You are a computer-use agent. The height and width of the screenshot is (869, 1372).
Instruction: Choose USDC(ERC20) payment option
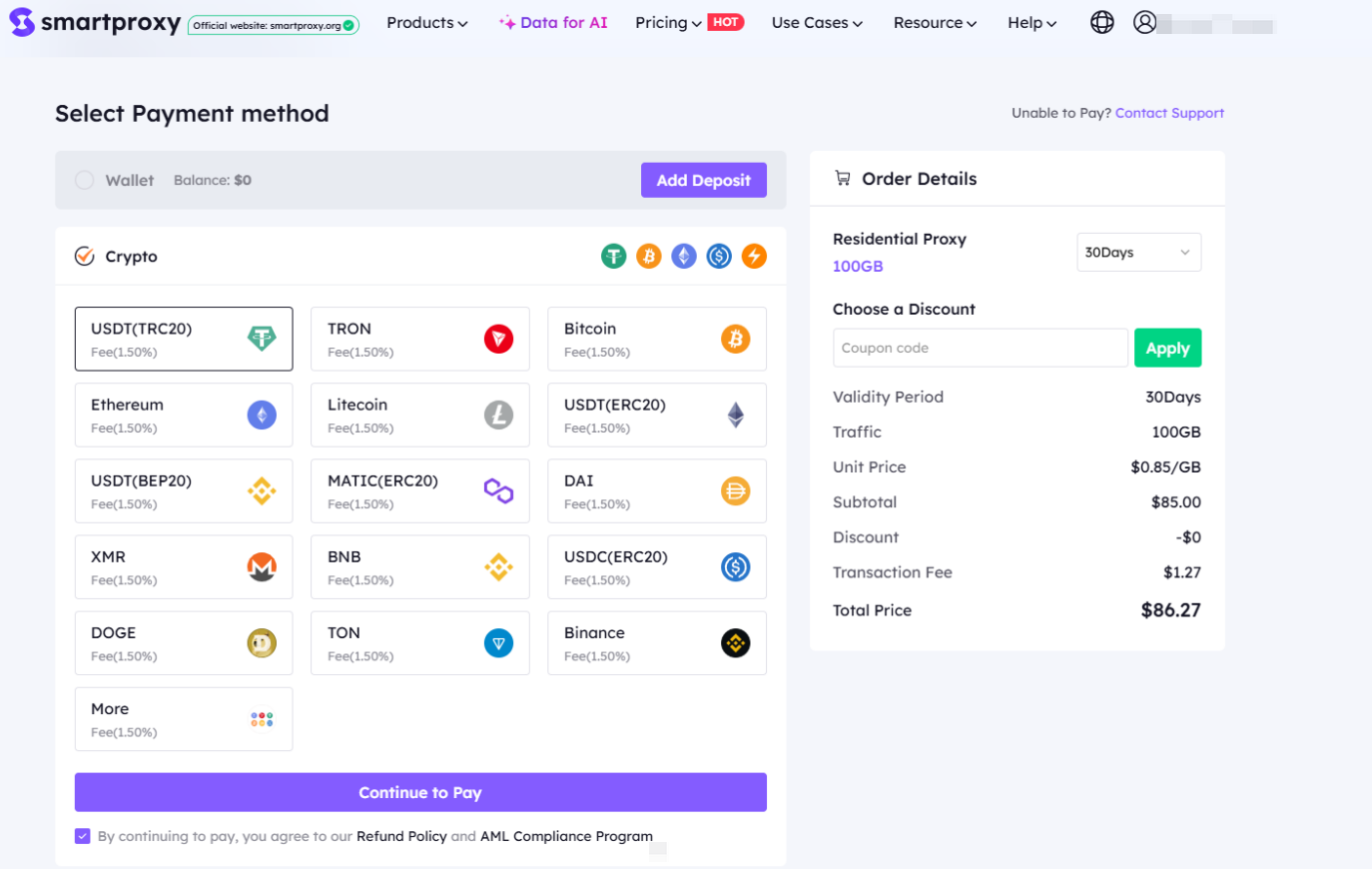point(657,567)
